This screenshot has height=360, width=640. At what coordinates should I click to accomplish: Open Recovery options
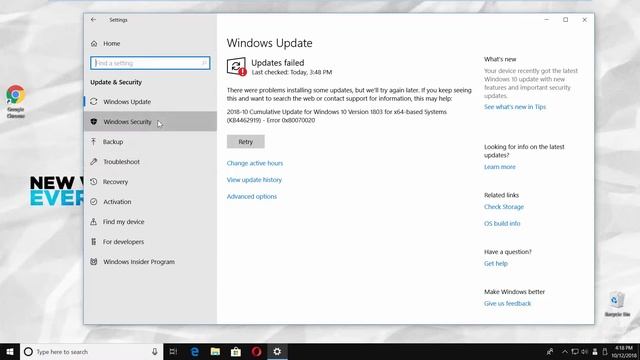[150, 182]
